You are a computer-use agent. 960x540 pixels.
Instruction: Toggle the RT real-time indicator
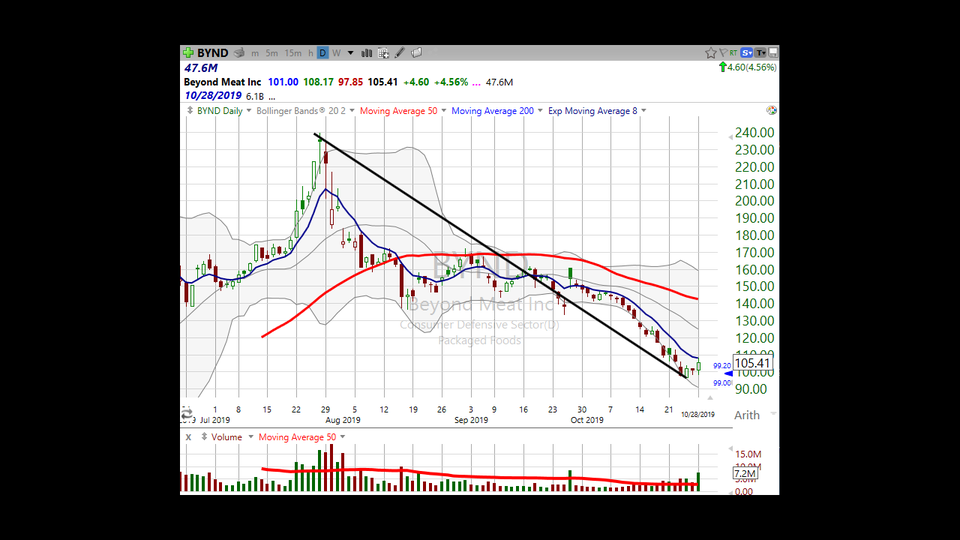coord(733,53)
